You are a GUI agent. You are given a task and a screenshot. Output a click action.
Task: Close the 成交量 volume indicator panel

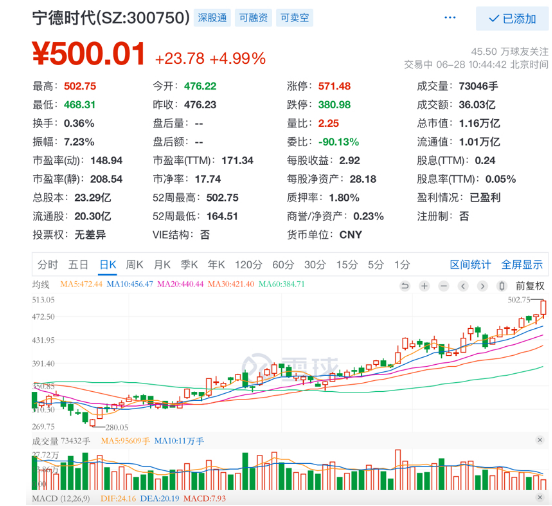pos(539,439)
